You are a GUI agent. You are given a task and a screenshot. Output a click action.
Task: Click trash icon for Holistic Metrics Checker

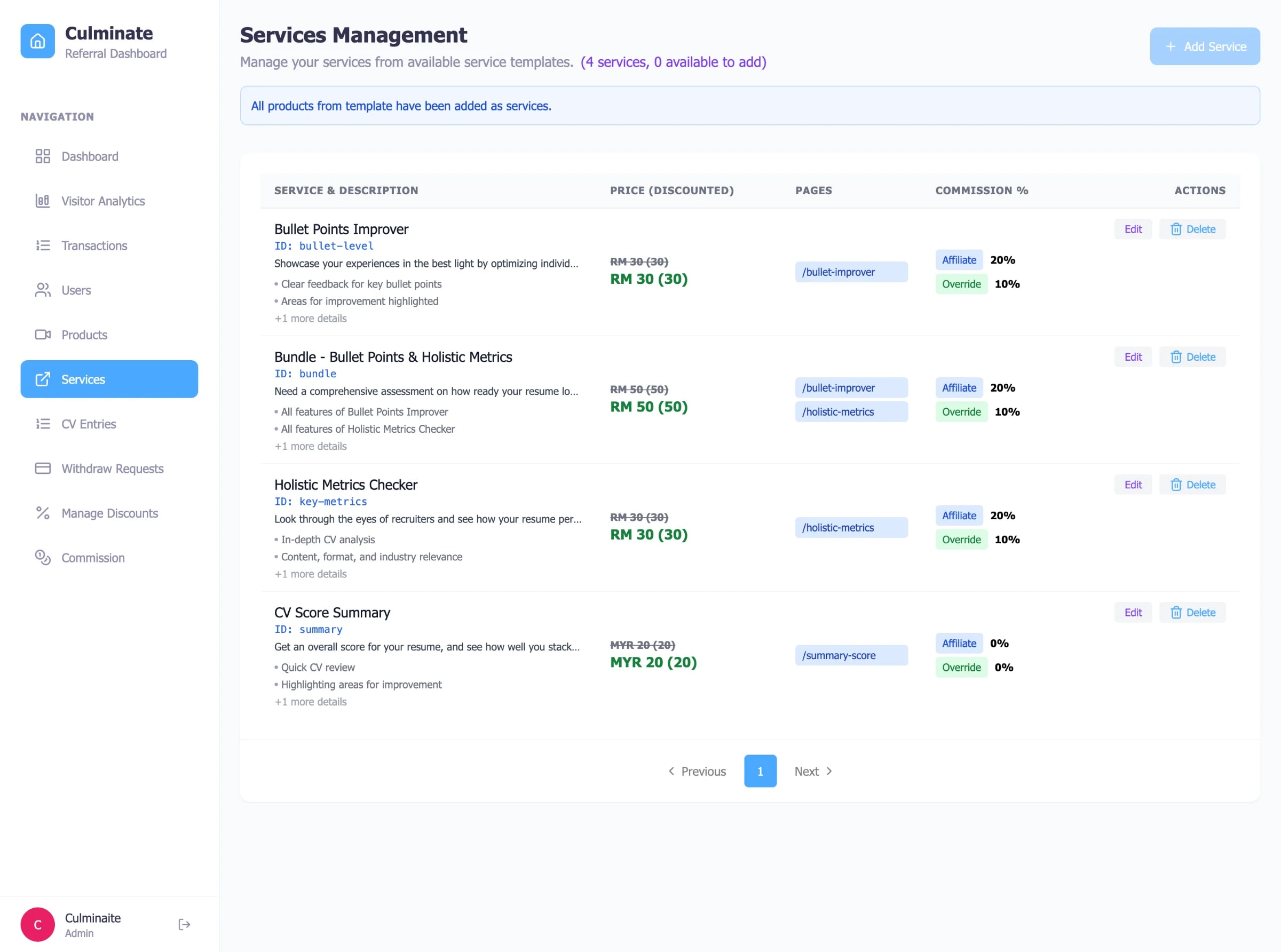(x=1176, y=485)
